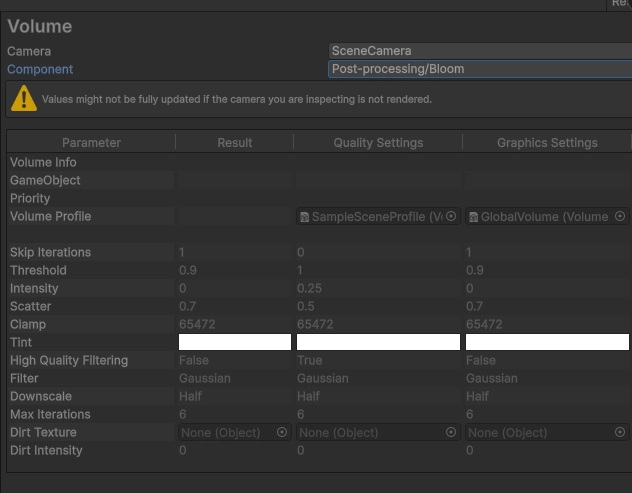Click the Graphics Settings column header
632x493 pixels.
pos(547,143)
